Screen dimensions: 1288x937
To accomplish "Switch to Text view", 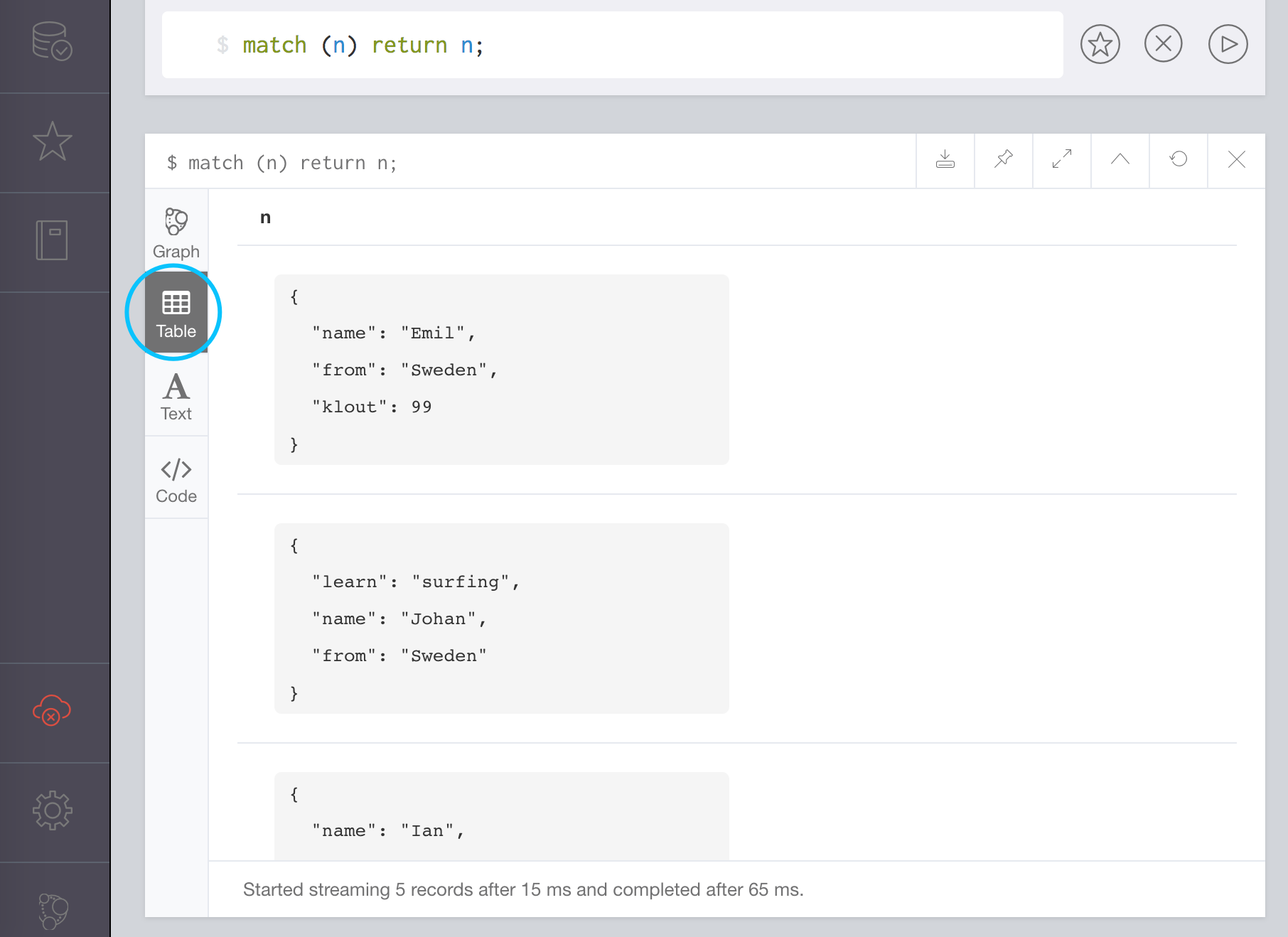I will [176, 397].
